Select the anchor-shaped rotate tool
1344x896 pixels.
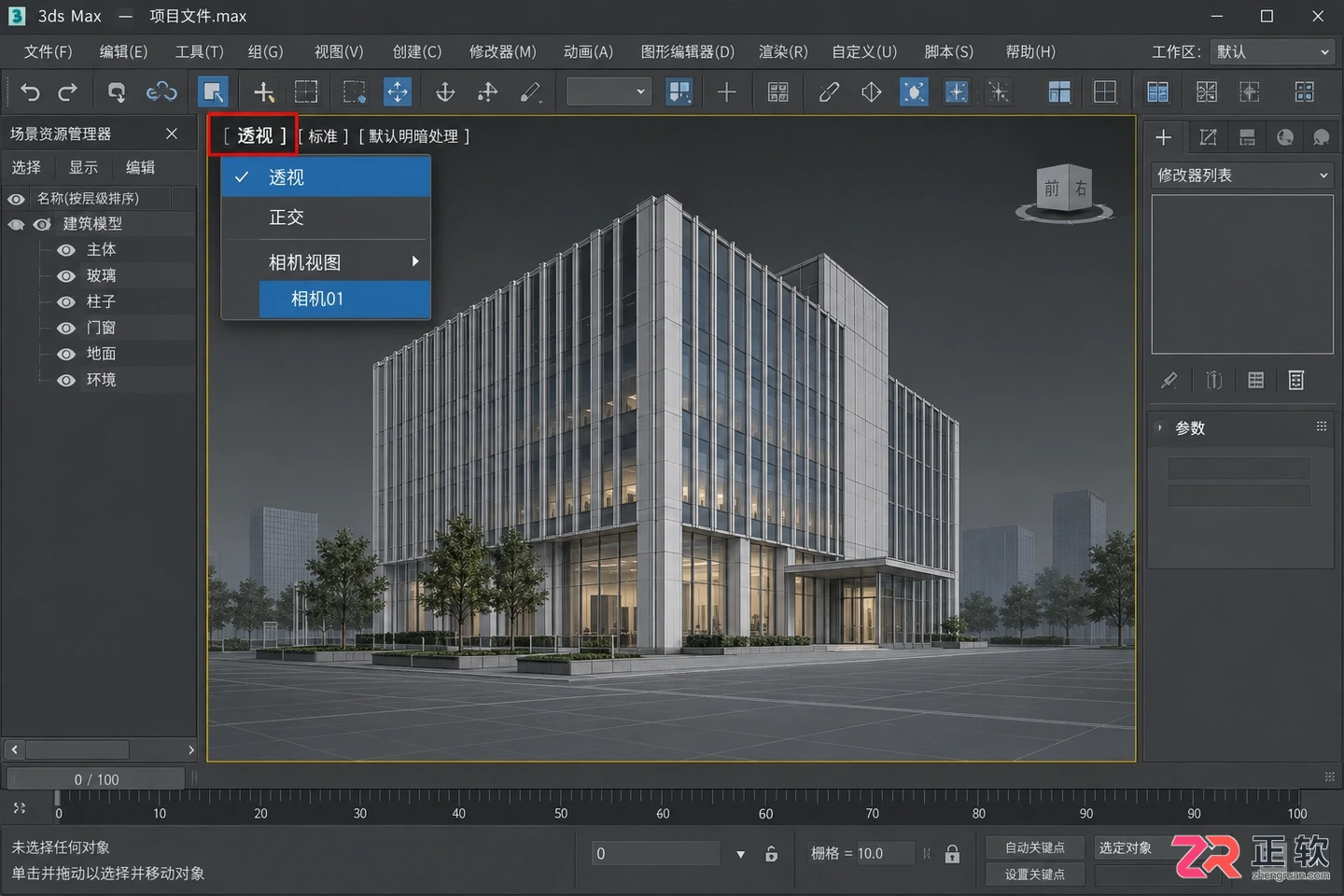point(445,91)
